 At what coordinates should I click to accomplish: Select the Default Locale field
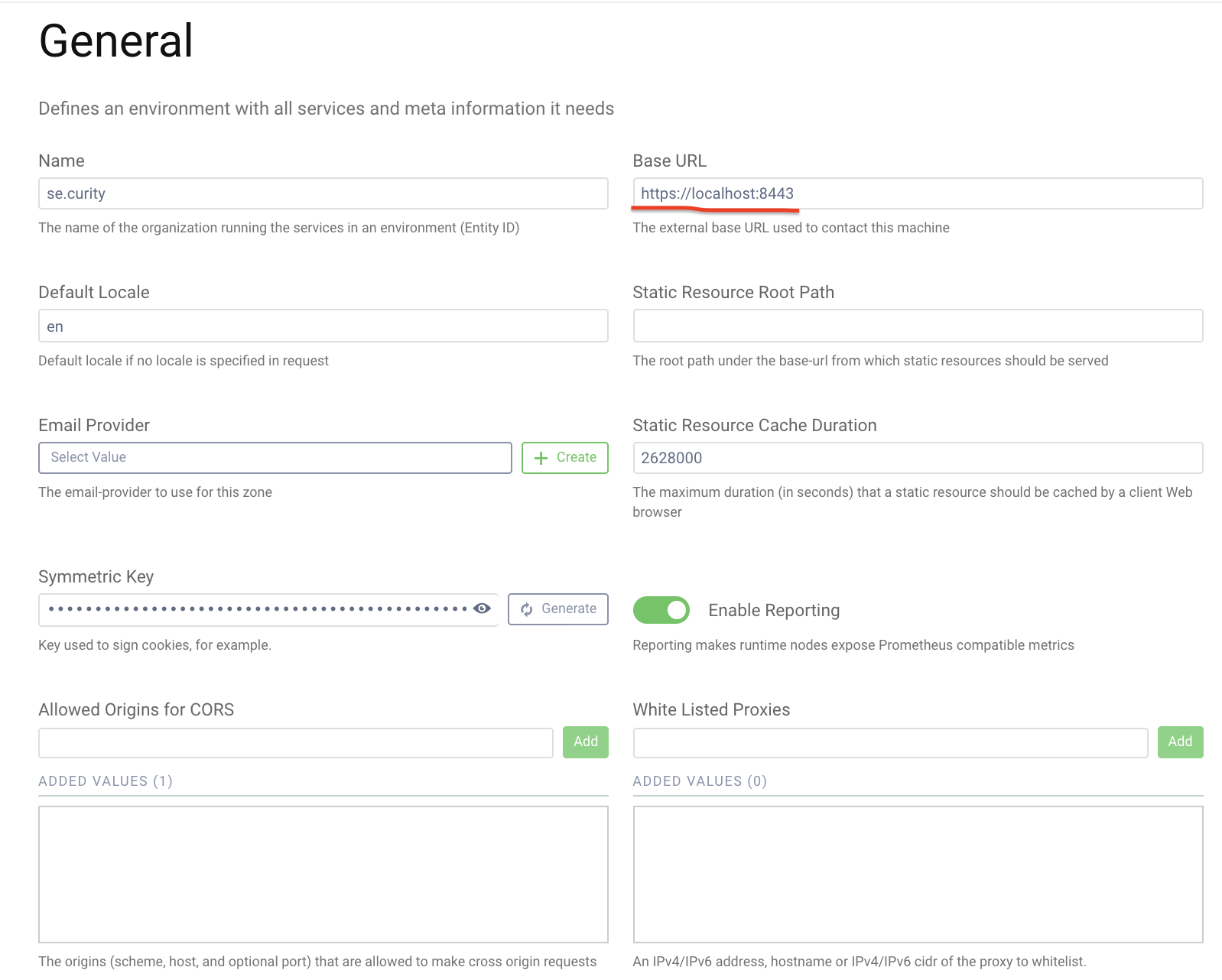click(x=323, y=326)
